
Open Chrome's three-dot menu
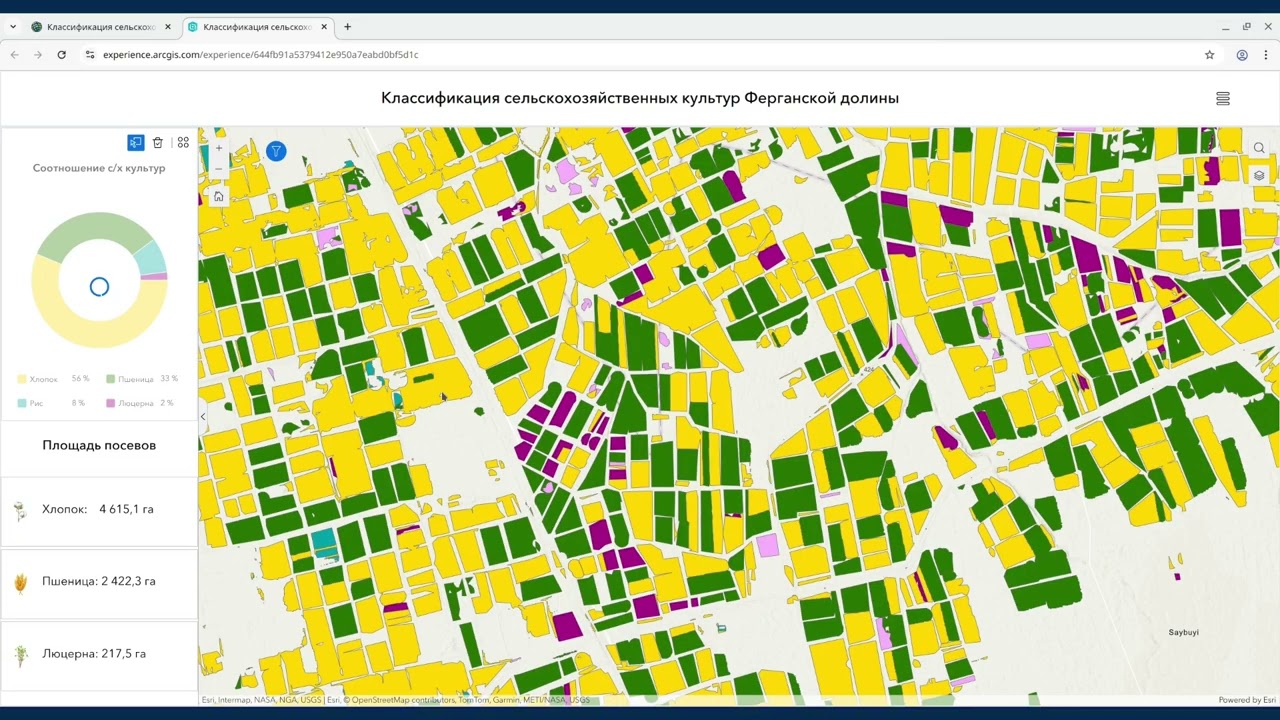(1266, 55)
